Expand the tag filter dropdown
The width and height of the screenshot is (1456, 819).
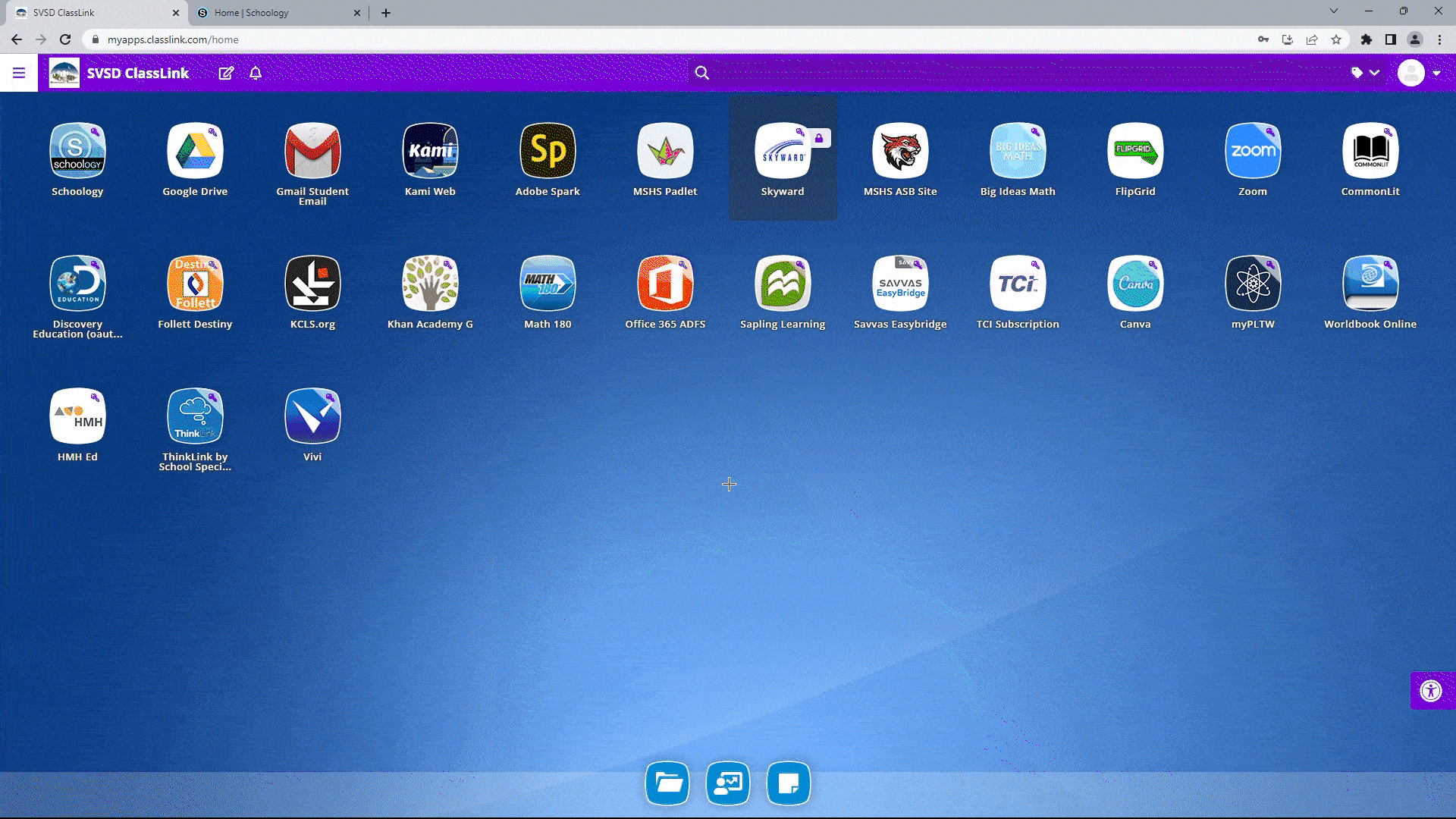(1365, 73)
